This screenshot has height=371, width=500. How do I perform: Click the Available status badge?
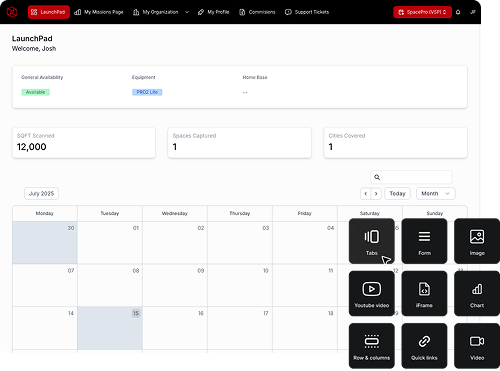click(36, 92)
